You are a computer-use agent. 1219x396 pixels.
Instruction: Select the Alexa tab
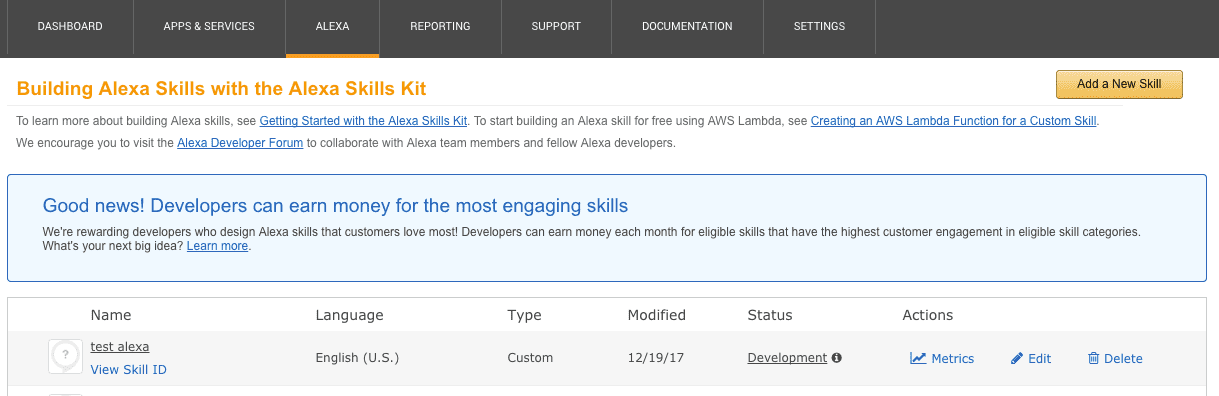(x=333, y=27)
